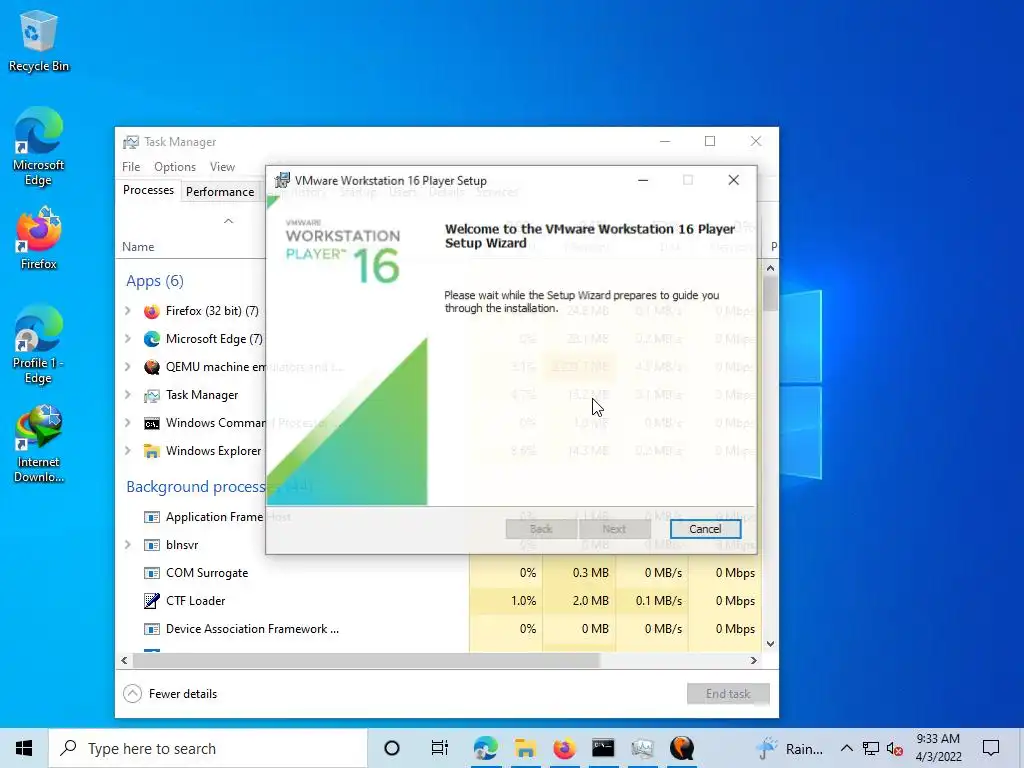Expand the QEMU machine emulator group

128,367
